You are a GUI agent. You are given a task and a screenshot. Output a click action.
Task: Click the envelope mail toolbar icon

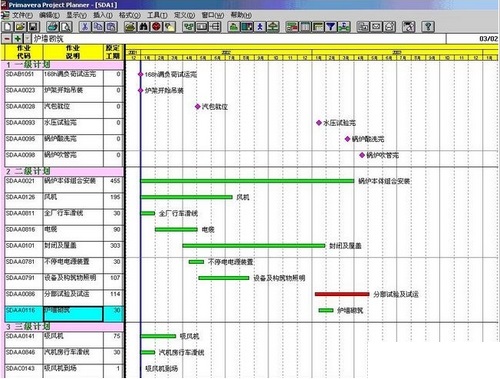click(376, 27)
